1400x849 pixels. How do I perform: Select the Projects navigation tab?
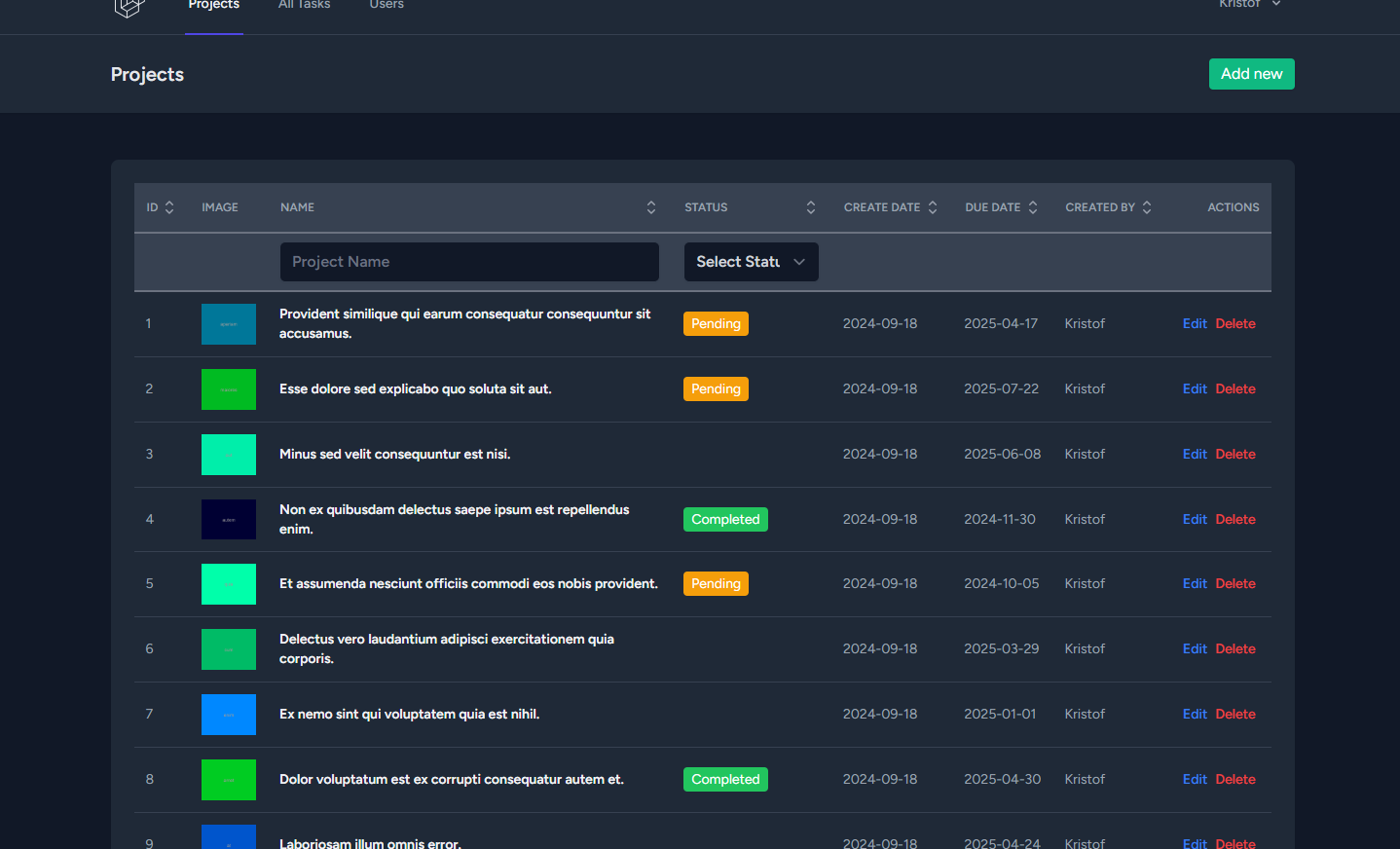point(213,5)
